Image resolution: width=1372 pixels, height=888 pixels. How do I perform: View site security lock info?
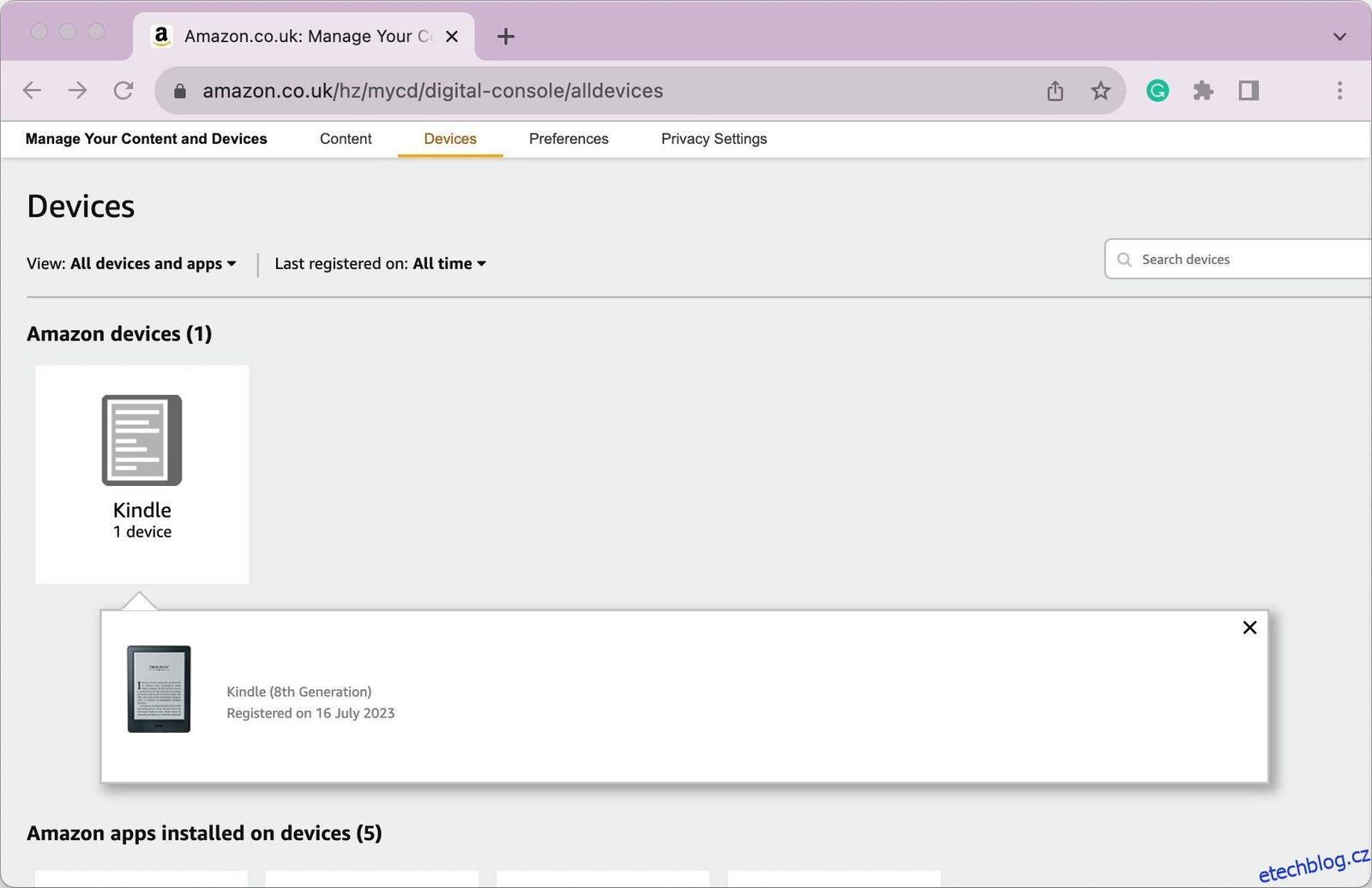(x=180, y=91)
